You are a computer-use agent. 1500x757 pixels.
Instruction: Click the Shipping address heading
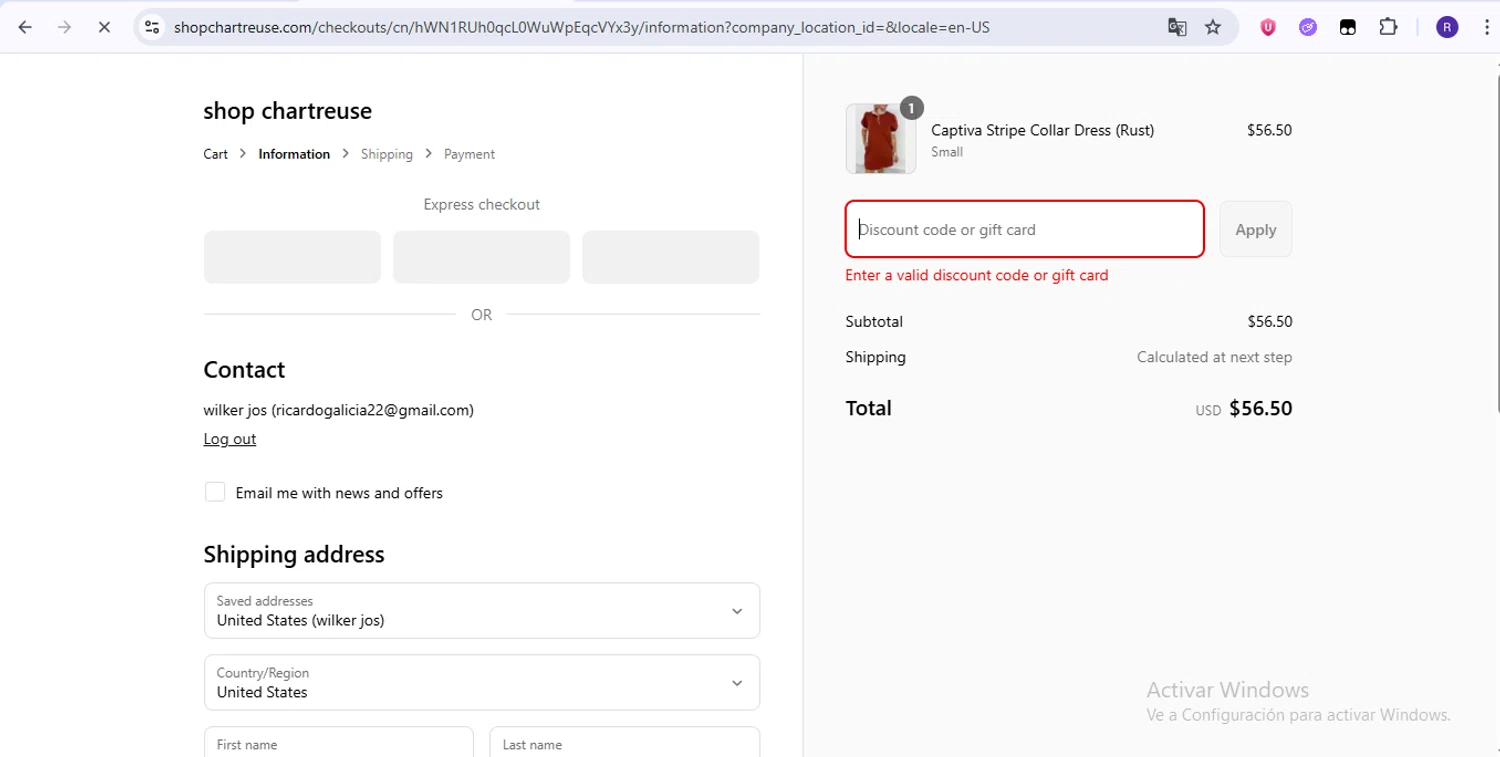[x=294, y=554]
